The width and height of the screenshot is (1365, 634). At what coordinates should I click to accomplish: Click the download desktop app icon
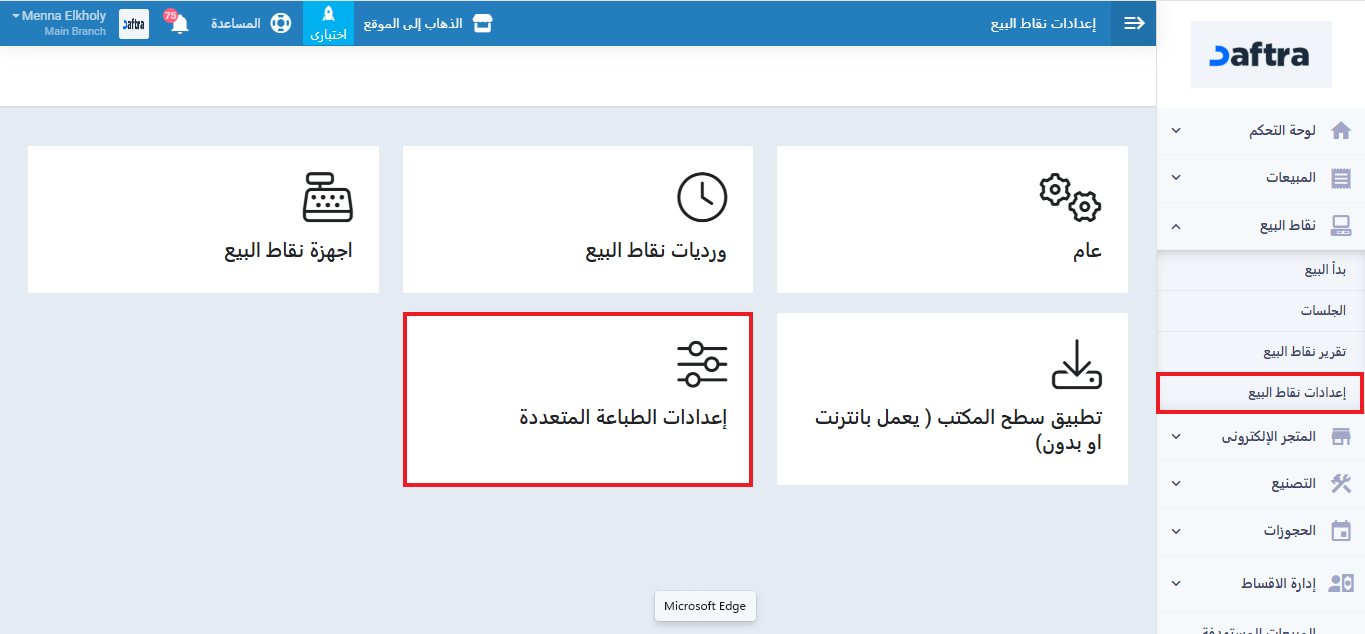(1076, 364)
